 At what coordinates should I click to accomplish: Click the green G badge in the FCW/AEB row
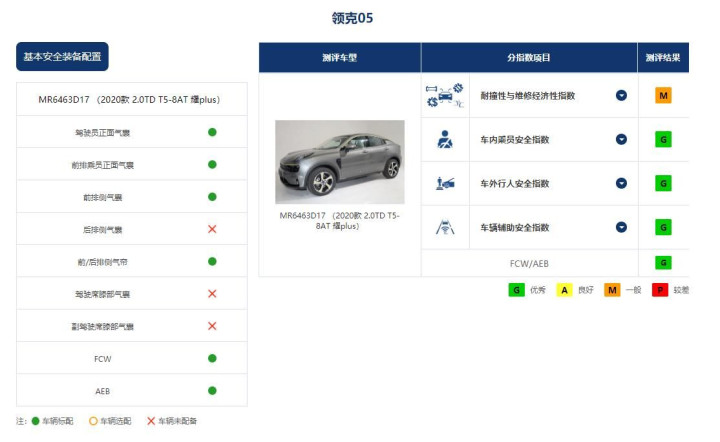pos(663,263)
